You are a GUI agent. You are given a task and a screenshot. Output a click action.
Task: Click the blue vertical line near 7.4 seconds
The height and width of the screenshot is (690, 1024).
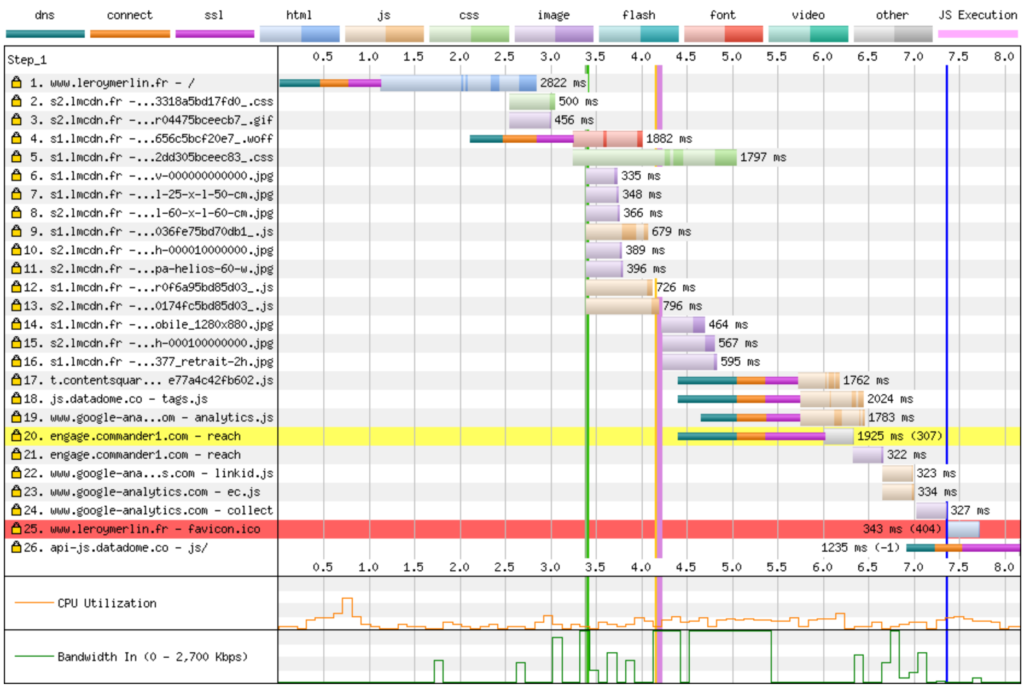click(946, 300)
